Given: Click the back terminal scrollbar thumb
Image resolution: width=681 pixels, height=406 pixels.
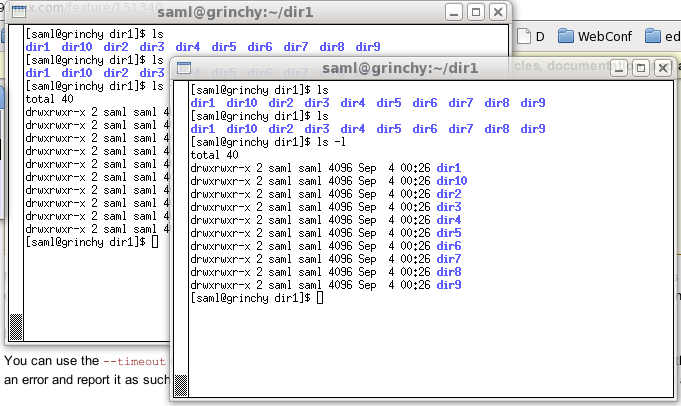Looking at the screenshot, I should click(16, 327).
